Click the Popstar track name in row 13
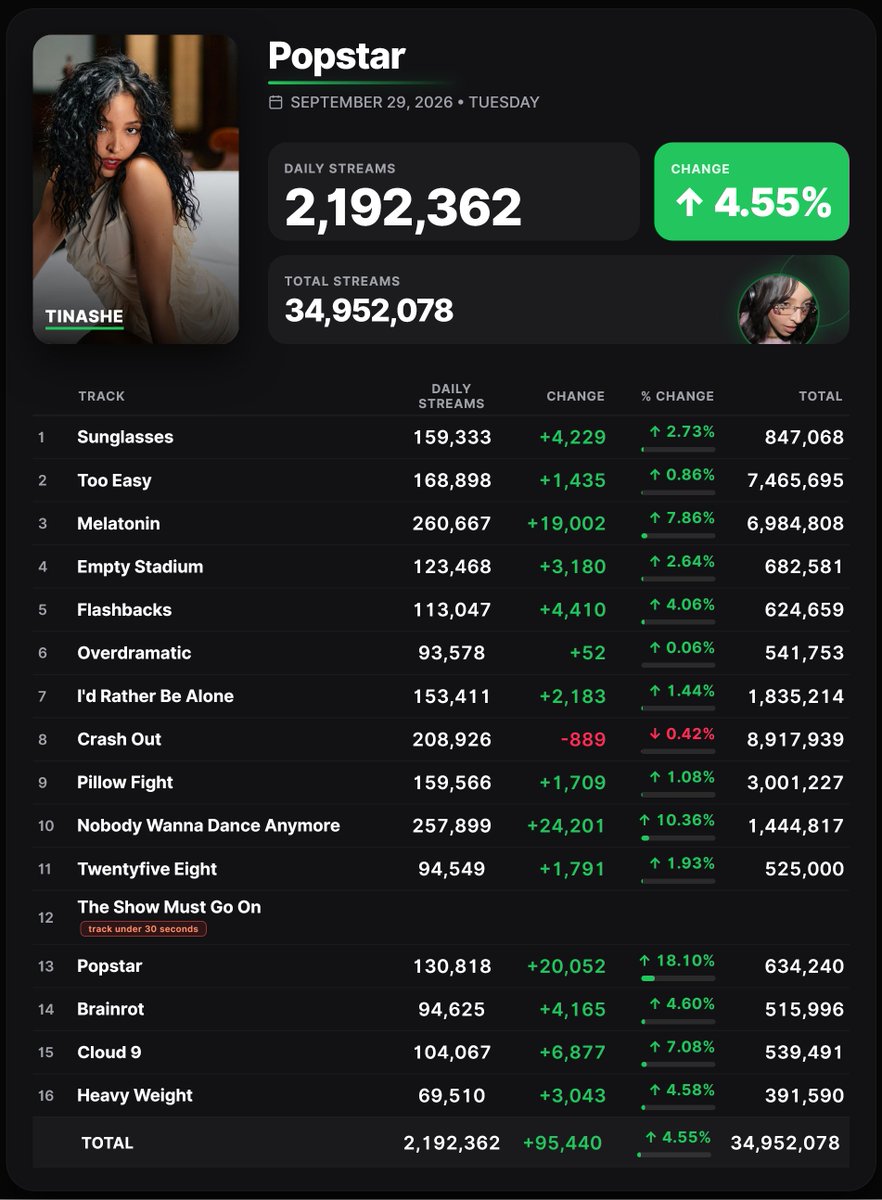Image resolution: width=882 pixels, height=1200 pixels. click(110, 966)
